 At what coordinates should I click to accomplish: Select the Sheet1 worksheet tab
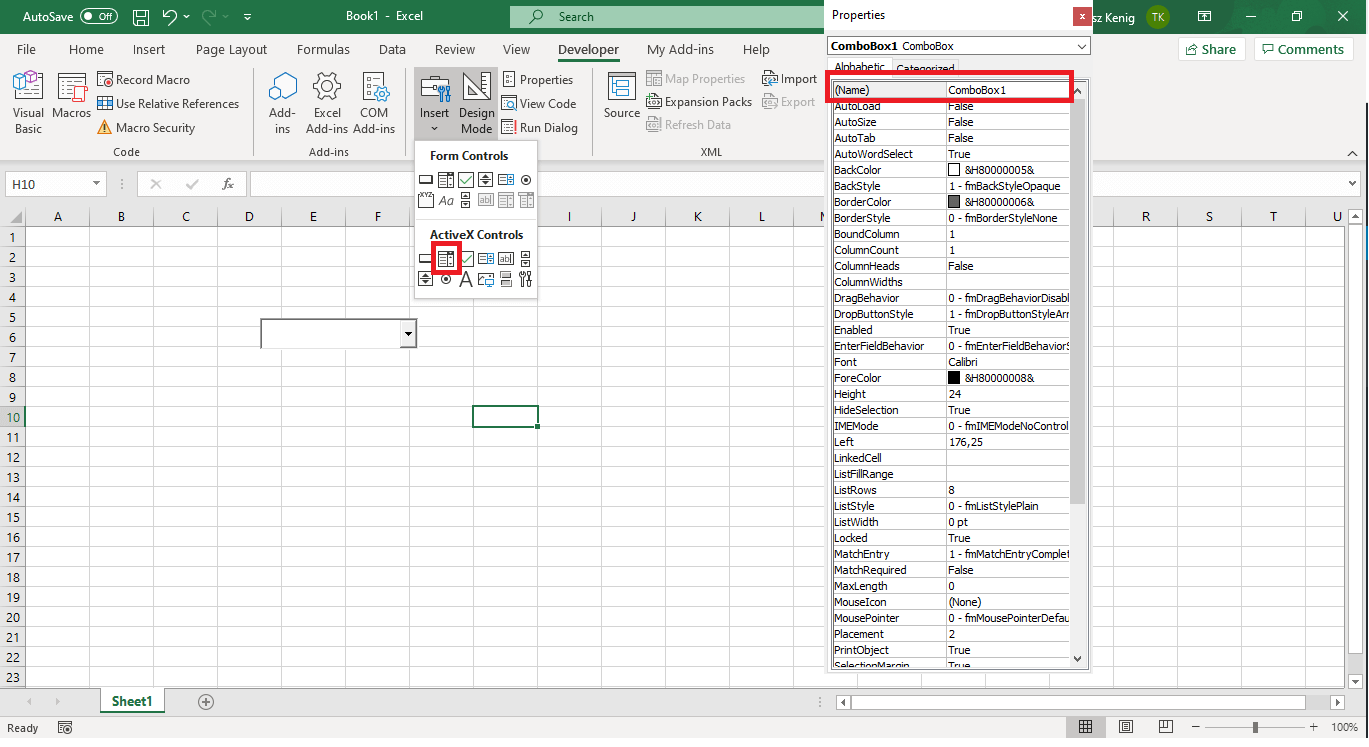(131, 701)
